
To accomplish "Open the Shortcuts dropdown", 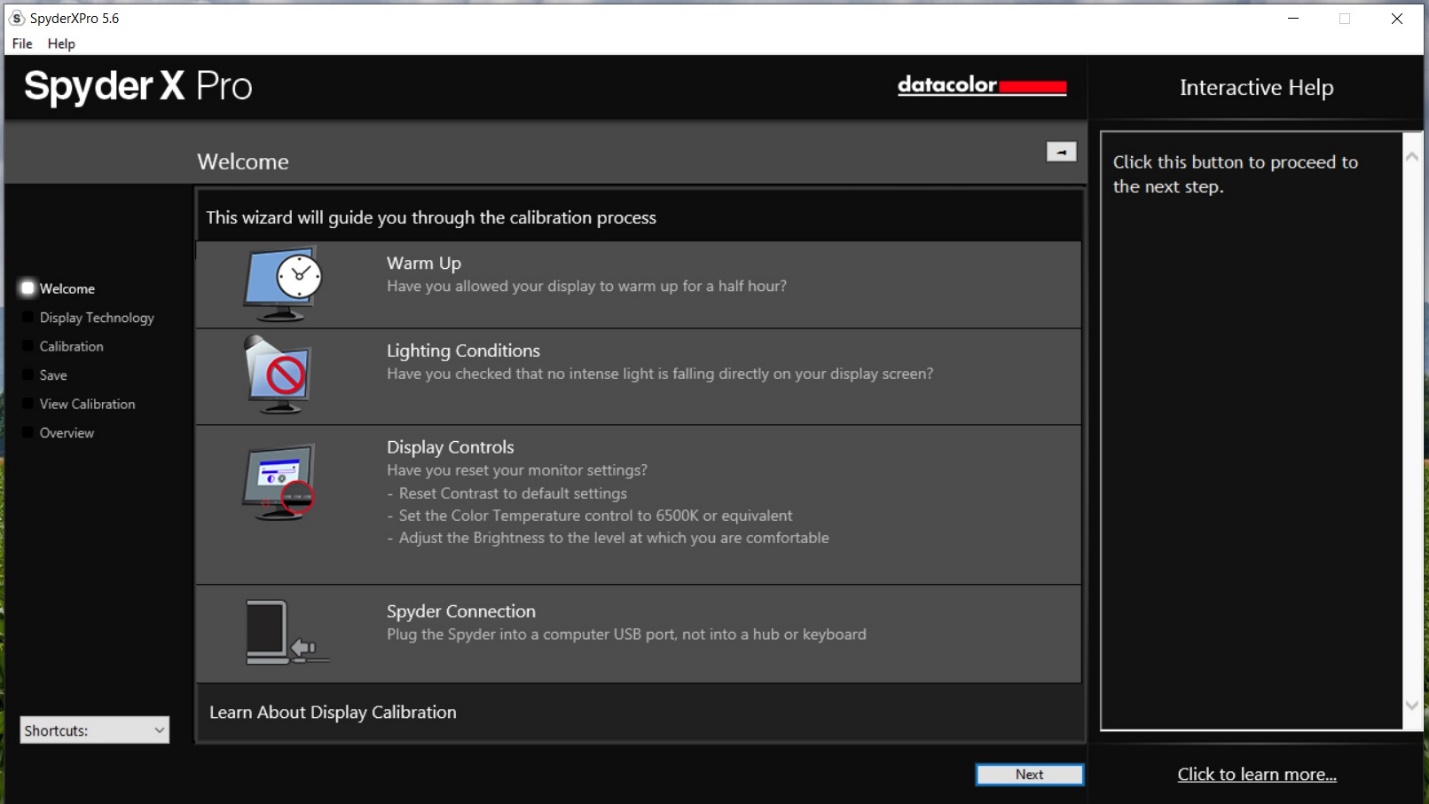I will [x=95, y=731].
